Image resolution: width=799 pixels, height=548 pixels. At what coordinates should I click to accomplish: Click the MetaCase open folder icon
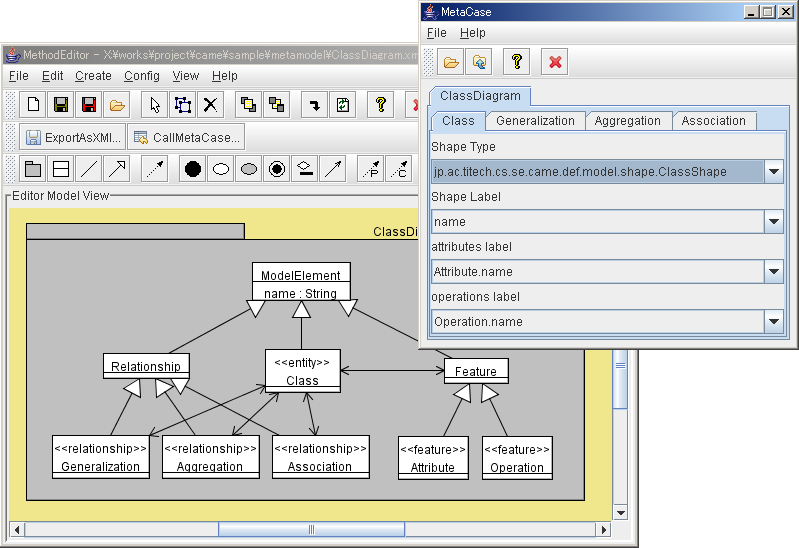tap(451, 62)
